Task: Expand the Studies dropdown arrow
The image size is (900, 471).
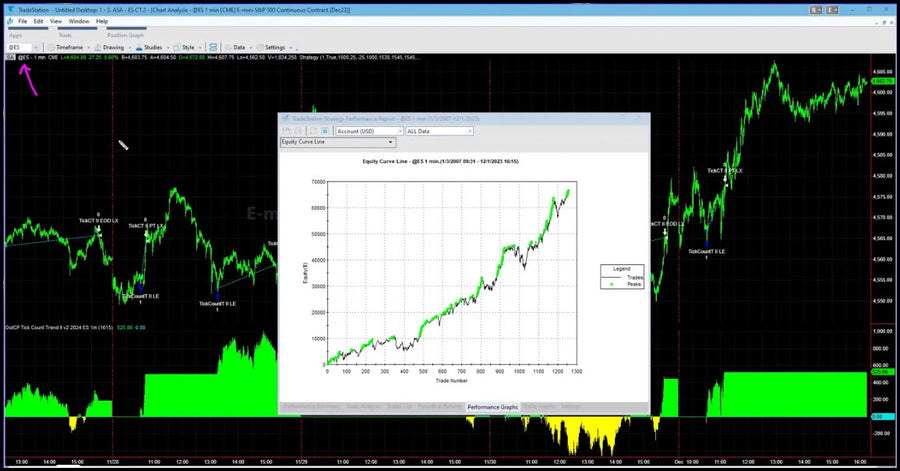Action: (x=167, y=48)
